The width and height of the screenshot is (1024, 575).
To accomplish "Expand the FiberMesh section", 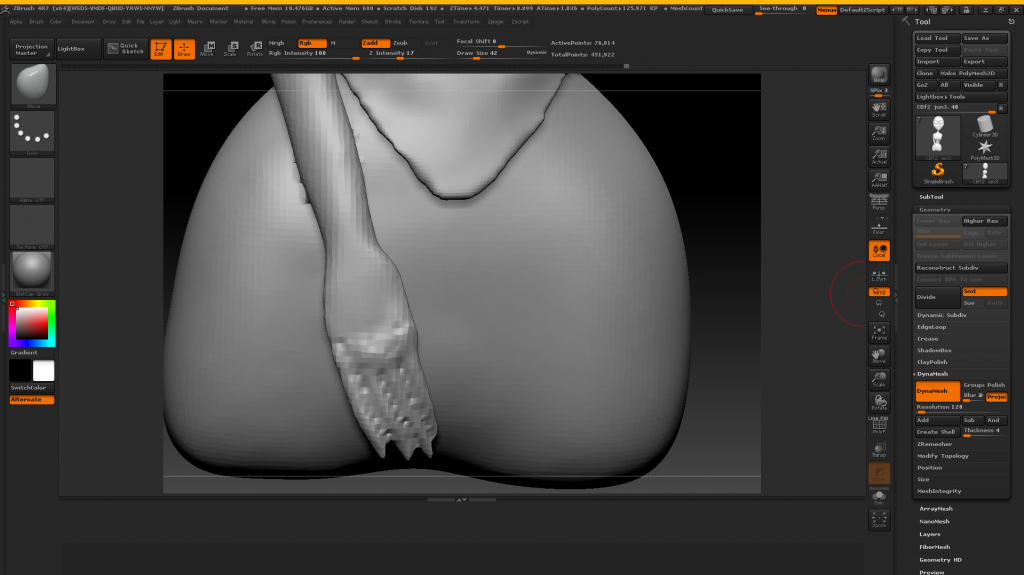I will coord(935,547).
